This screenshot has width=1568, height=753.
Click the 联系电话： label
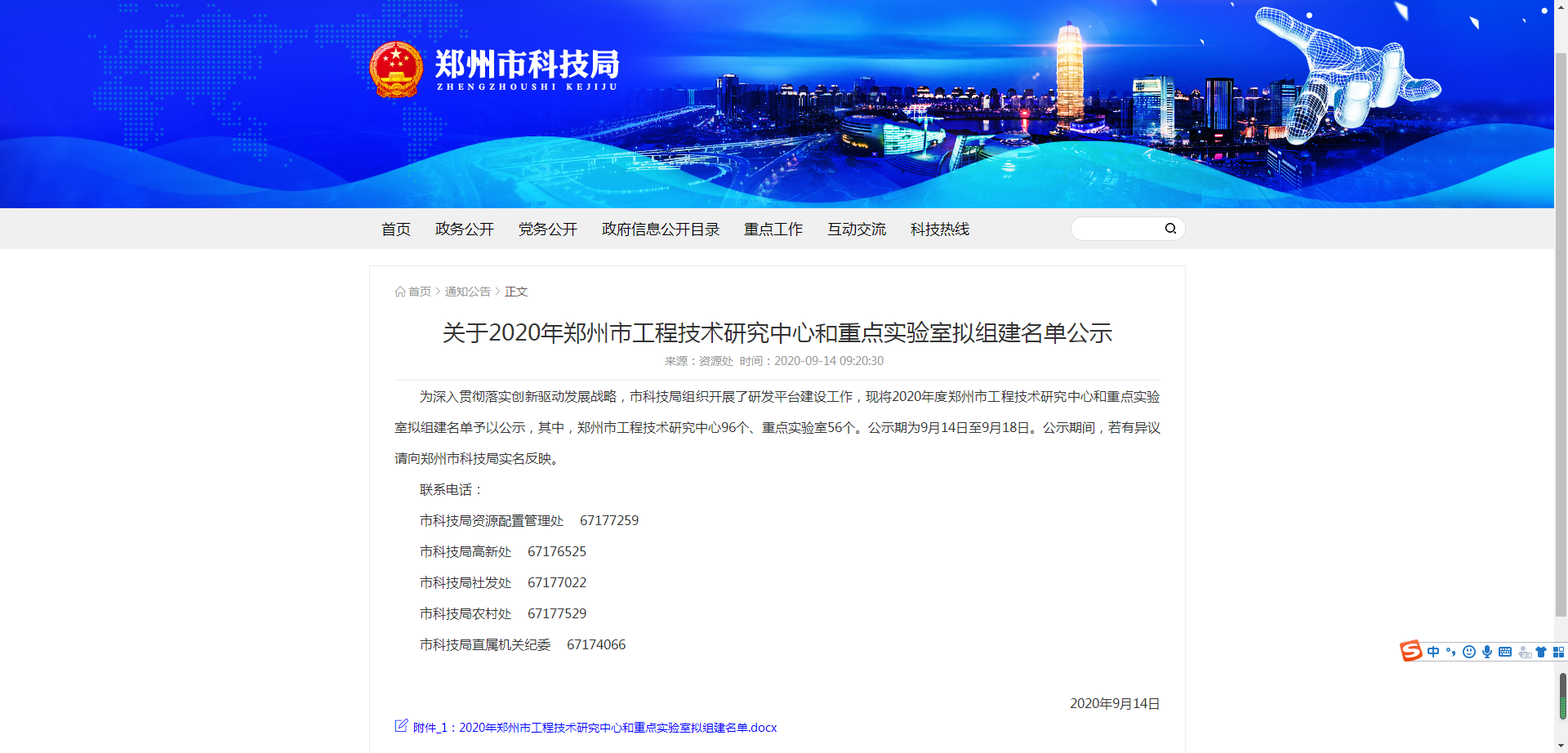click(x=452, y=490)
